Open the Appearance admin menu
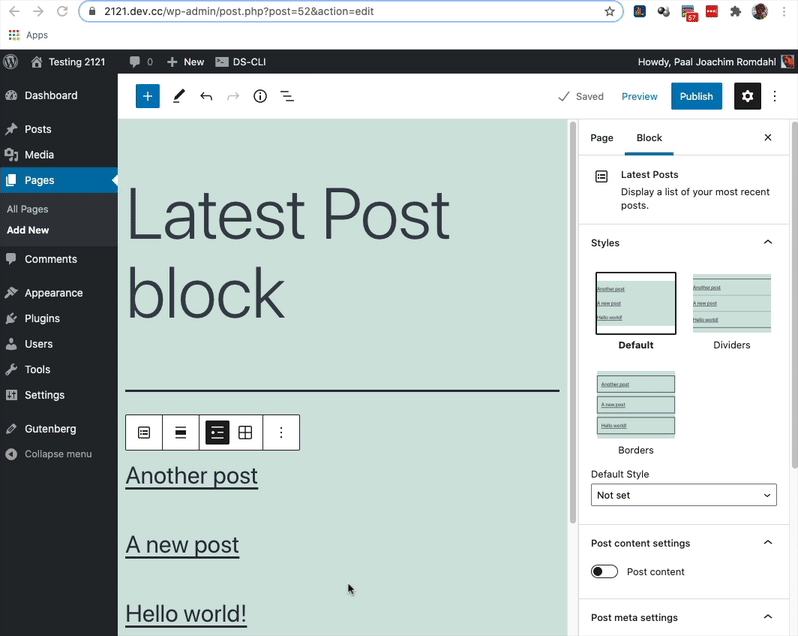 point(59,293)
